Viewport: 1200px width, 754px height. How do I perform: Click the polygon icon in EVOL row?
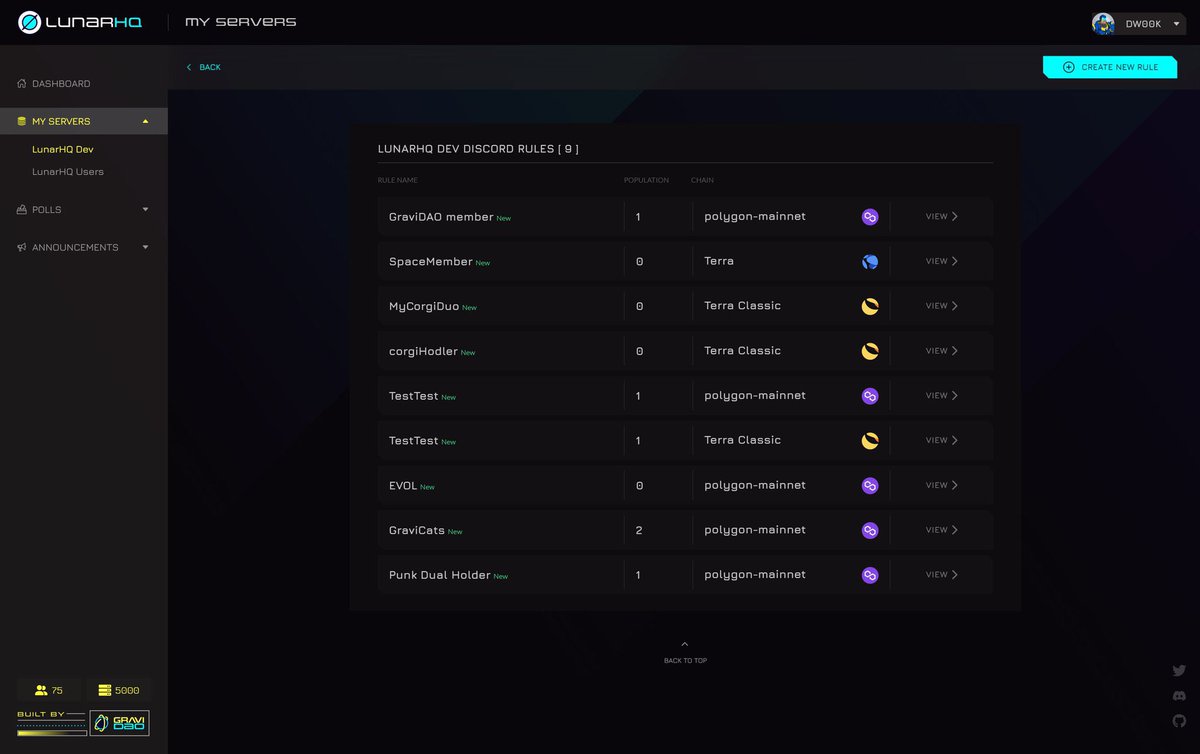[x=870, y=485]
